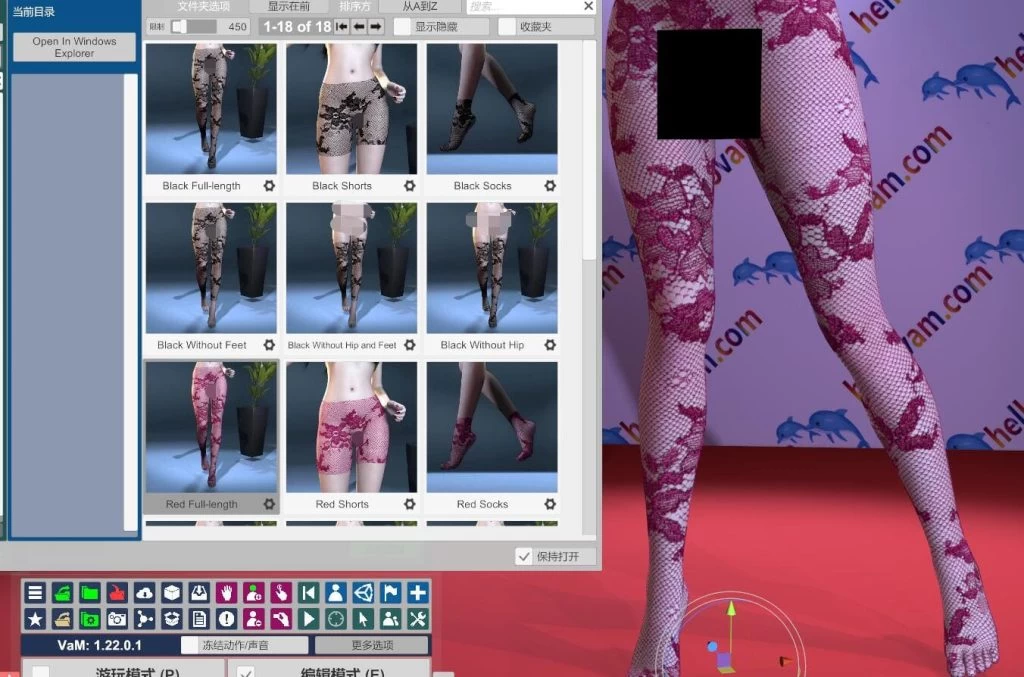Click the blue plus add icon
This screenshot has width=1024, height=677.
coord(418,593)
